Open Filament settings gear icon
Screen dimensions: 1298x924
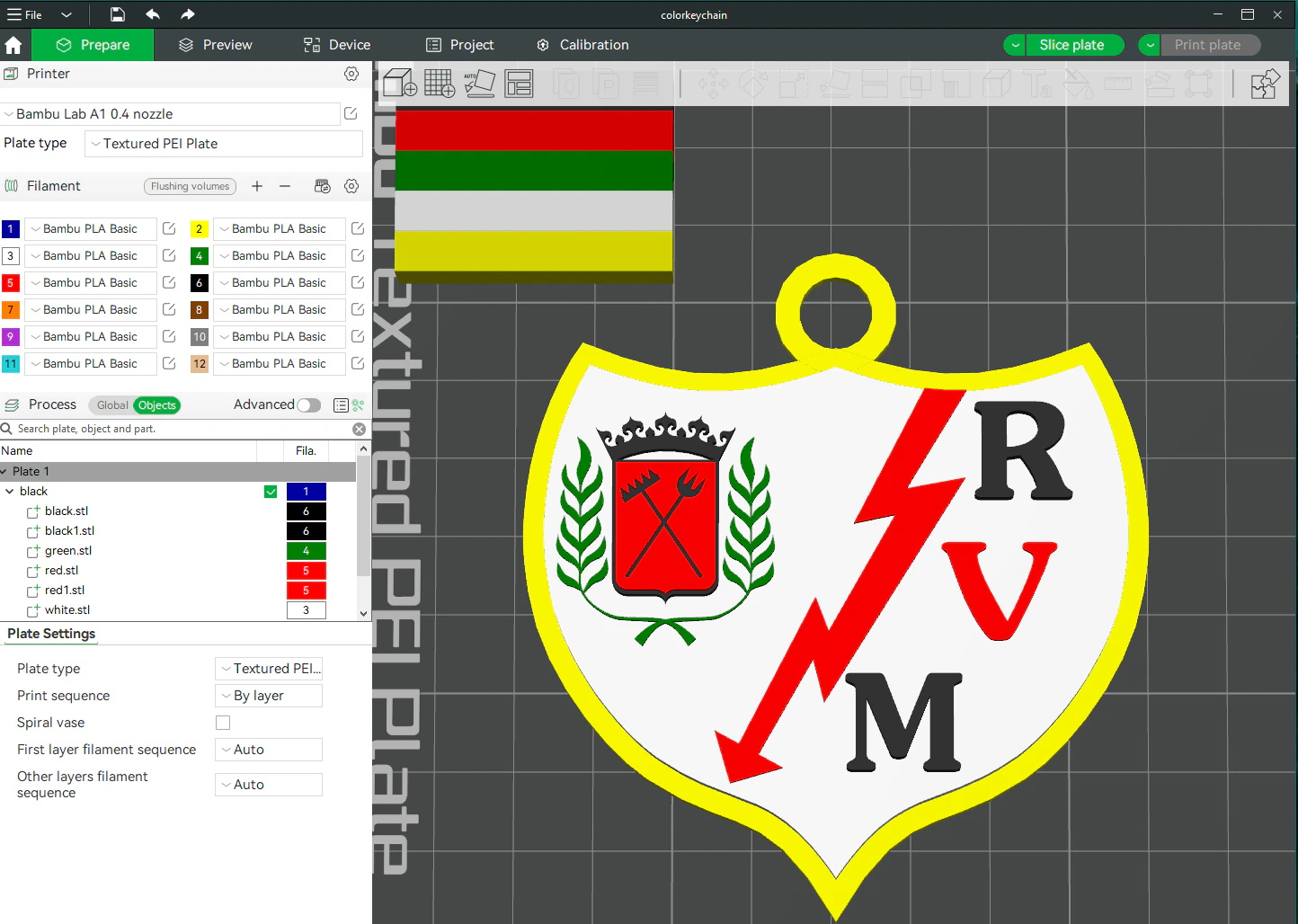[x=351, y=186]
